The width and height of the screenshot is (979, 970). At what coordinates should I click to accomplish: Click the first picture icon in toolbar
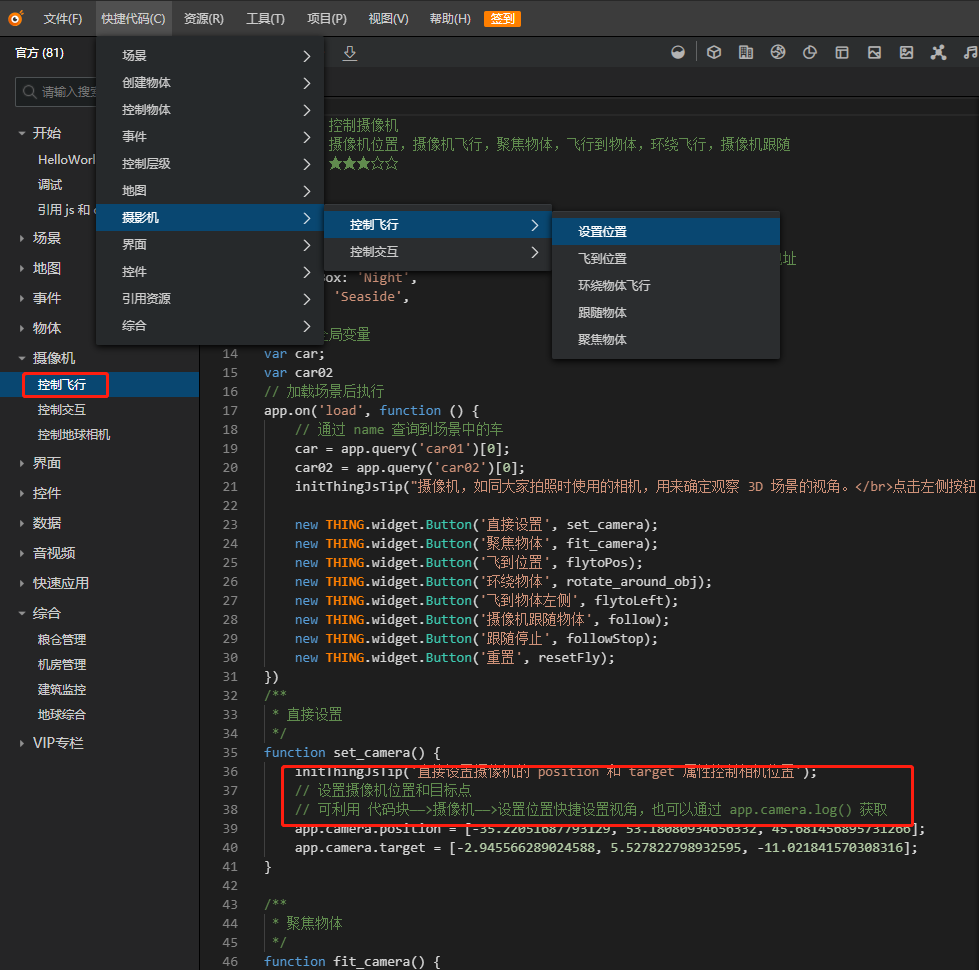[x=874, y=52]
